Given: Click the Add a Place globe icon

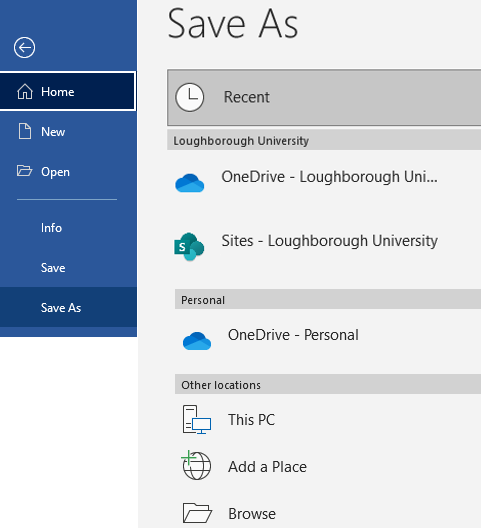Looking at the screenshot, I should pos(196,465).
